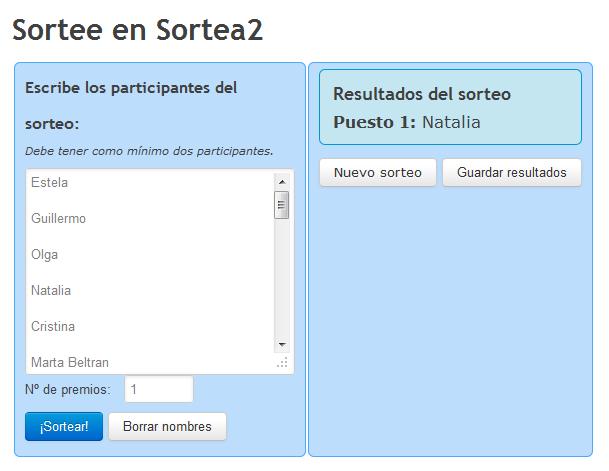The image size is (609, 471).
Task: Focus the Nº de premios field
Action: pyautogui.click(x=159, y=389)
